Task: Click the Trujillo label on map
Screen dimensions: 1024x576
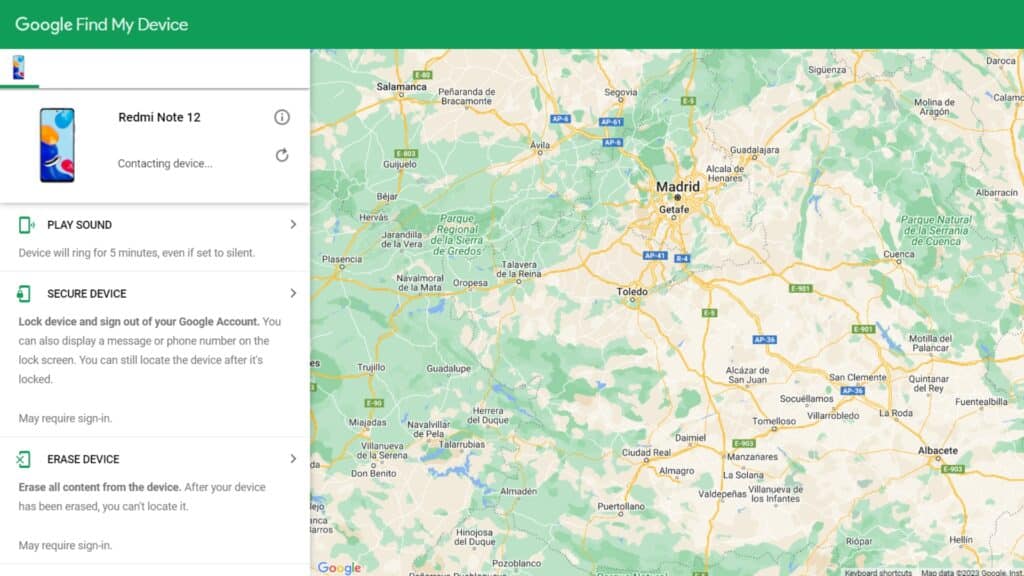Action: 371,367
